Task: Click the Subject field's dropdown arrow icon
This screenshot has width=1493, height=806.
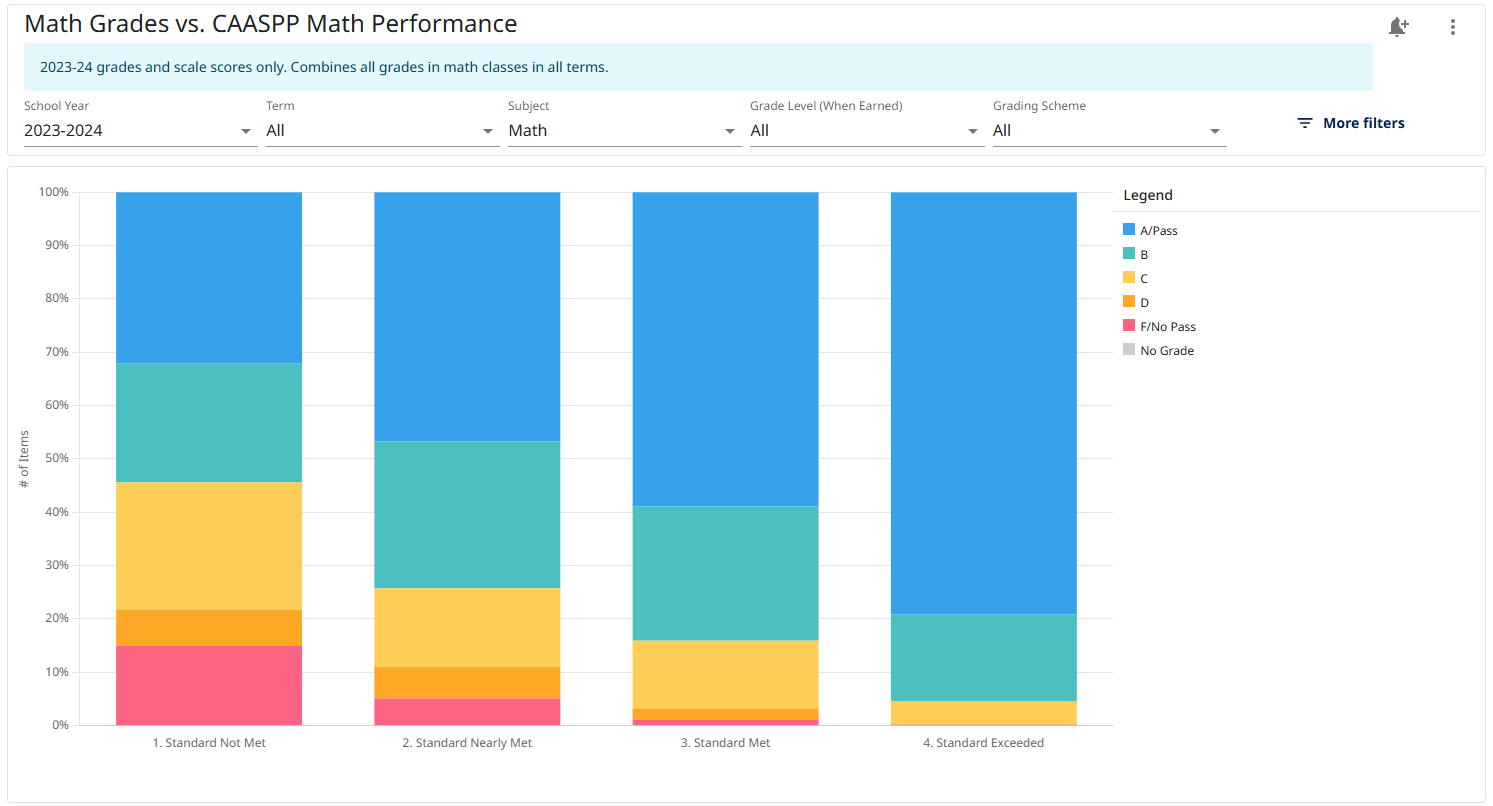Action: pos(730,130)
